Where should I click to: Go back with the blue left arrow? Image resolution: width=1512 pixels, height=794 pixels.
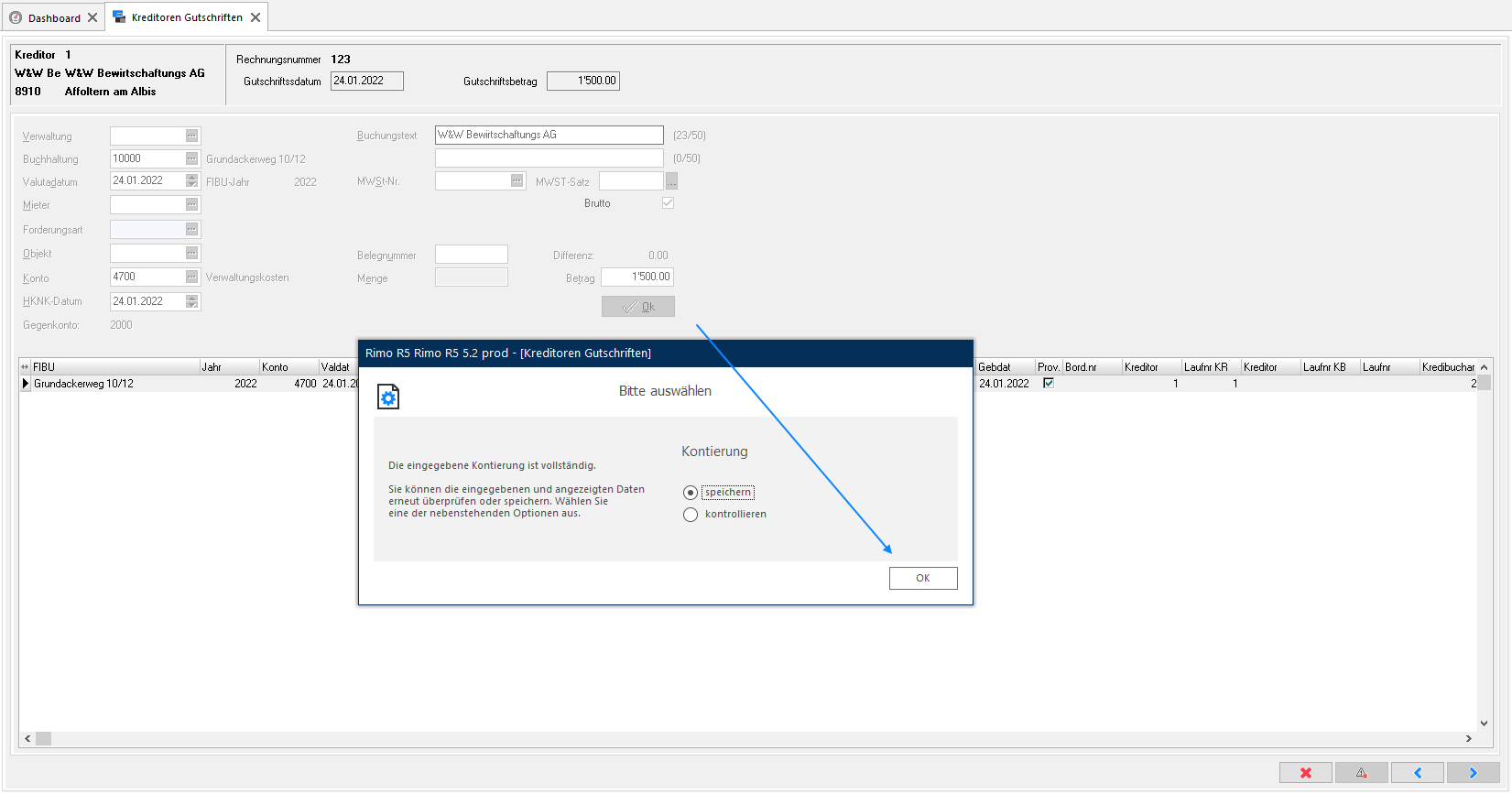point(1418,773)
